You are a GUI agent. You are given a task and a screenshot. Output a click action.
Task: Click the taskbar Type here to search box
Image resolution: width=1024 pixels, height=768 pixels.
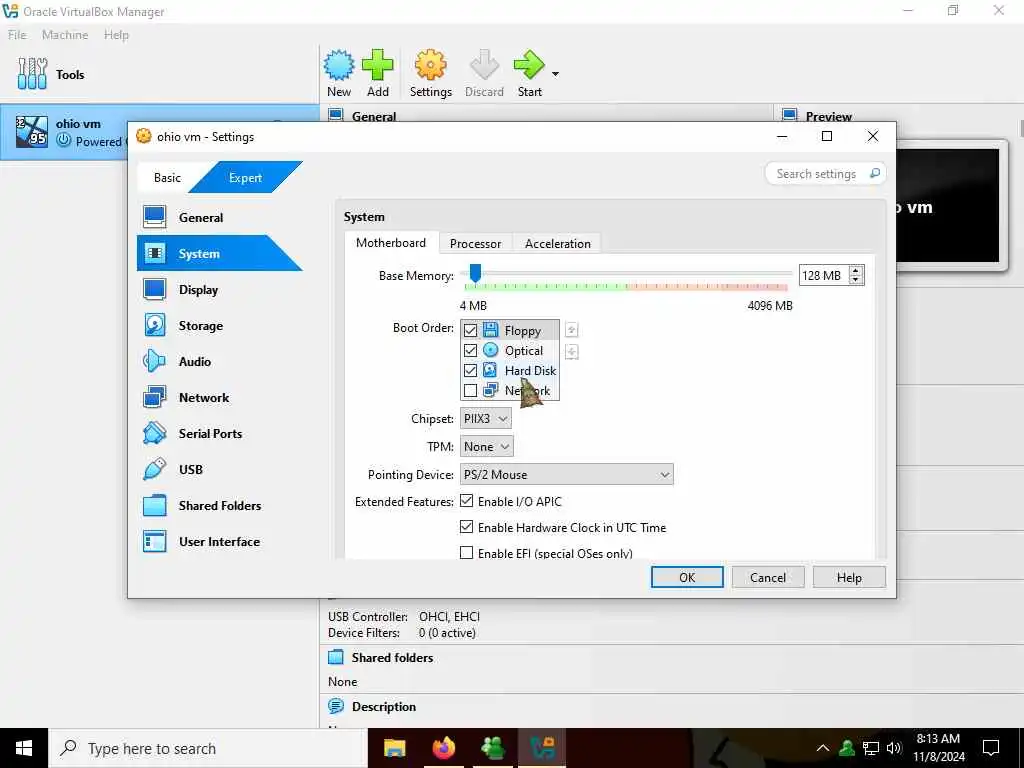tap(208, 748)
